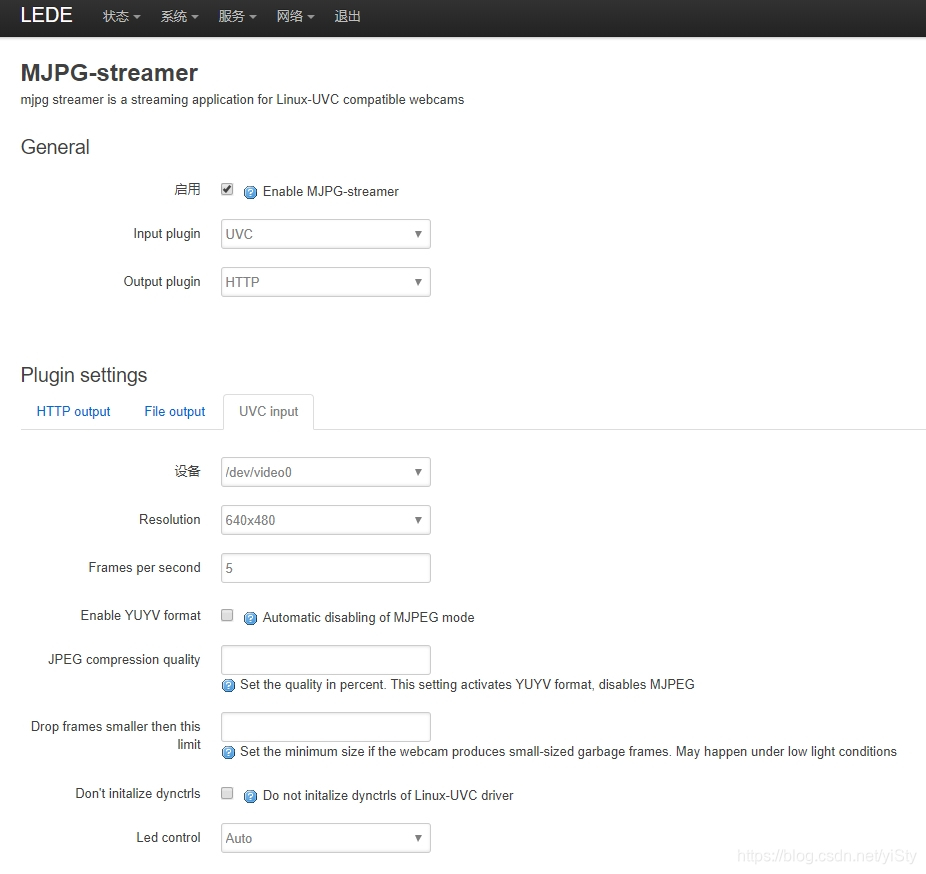Image resolution: width=926 pixels, height=874 pixels.
Task: Open the Input plugin UVC dropdown
Action: [325, 234]
